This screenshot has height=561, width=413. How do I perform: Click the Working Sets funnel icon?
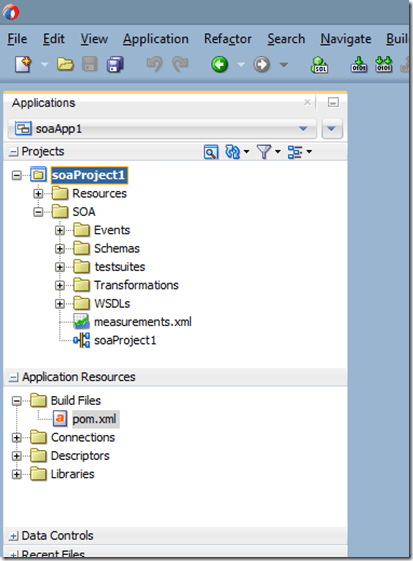coord(264,152)
